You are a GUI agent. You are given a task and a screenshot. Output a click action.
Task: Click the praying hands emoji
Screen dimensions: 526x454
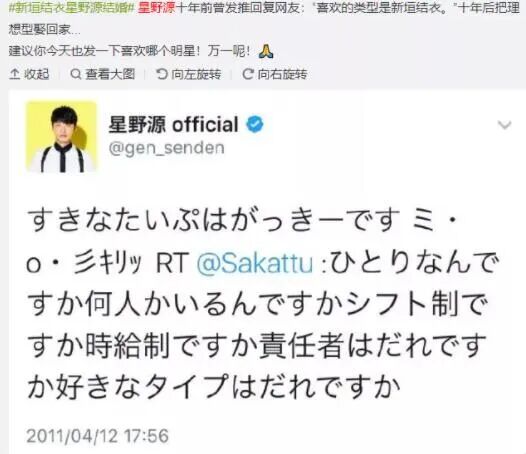pyautogui.click(x=266, y=51)
